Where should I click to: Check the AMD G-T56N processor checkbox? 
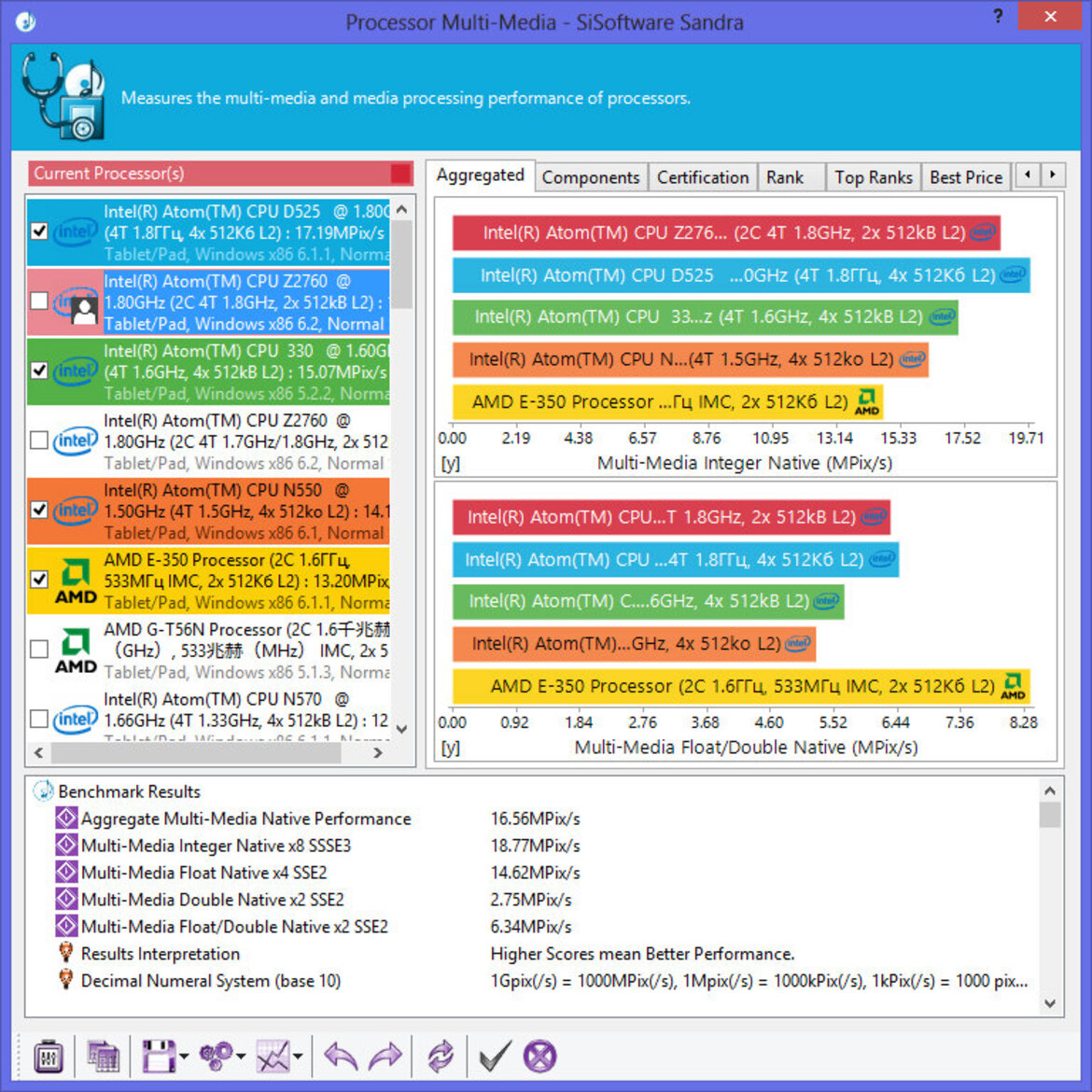click(40, 649)
